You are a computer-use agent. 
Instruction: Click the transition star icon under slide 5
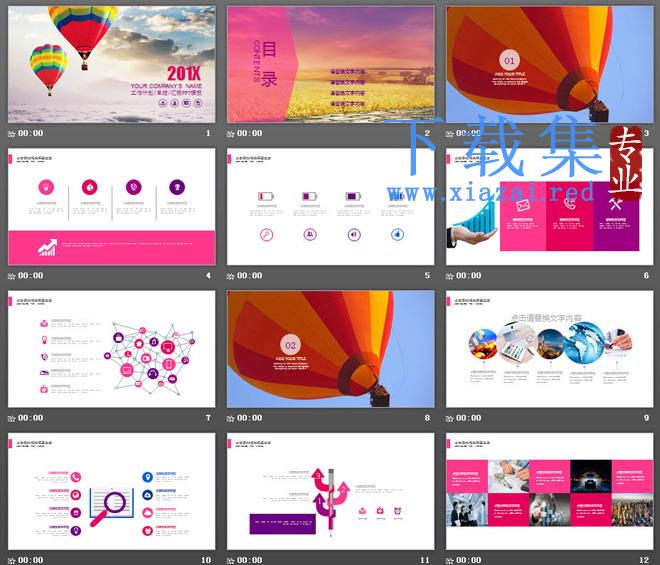point(231,276)
